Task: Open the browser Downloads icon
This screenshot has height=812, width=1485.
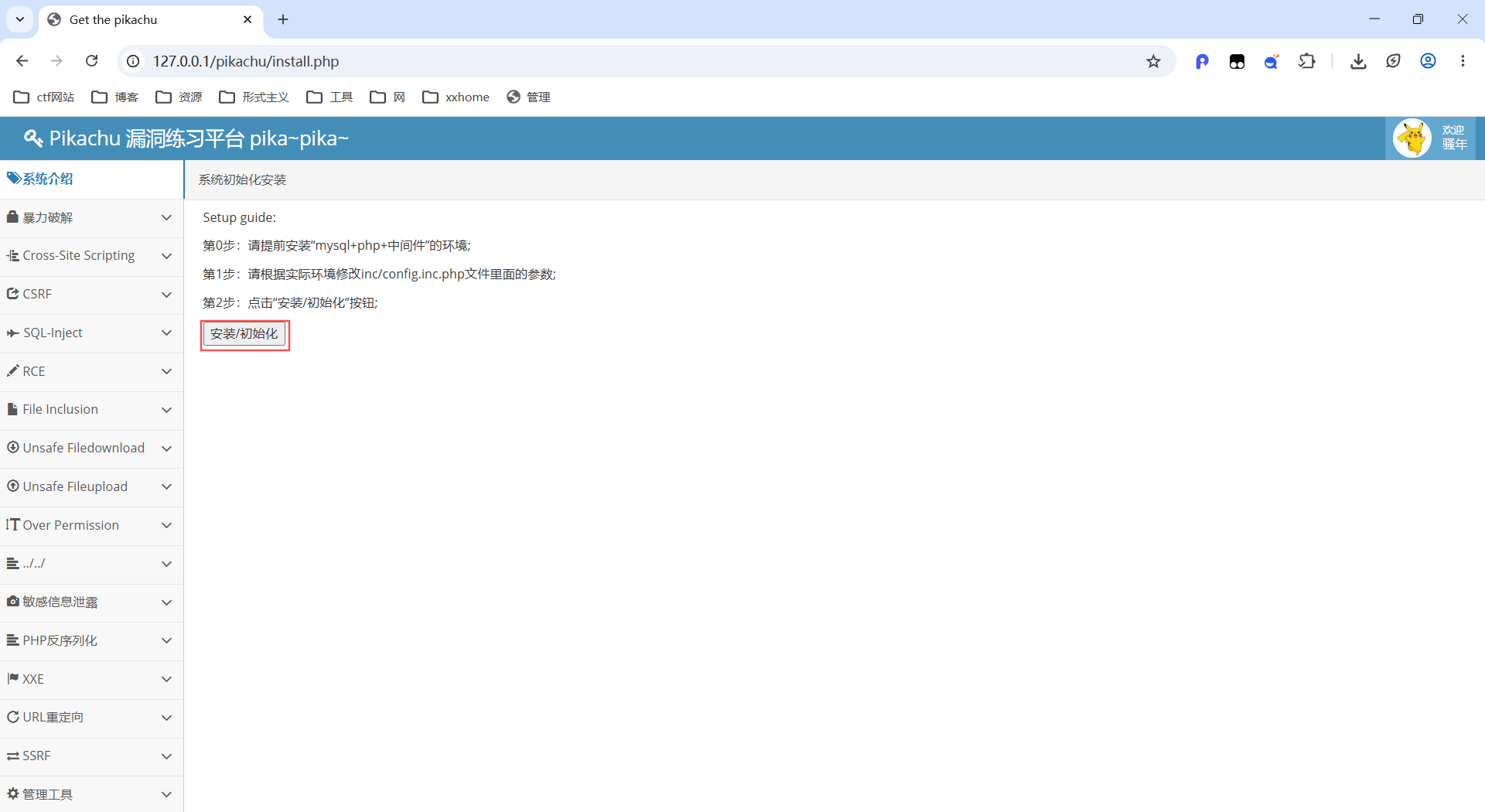Action: point(1358,61)
